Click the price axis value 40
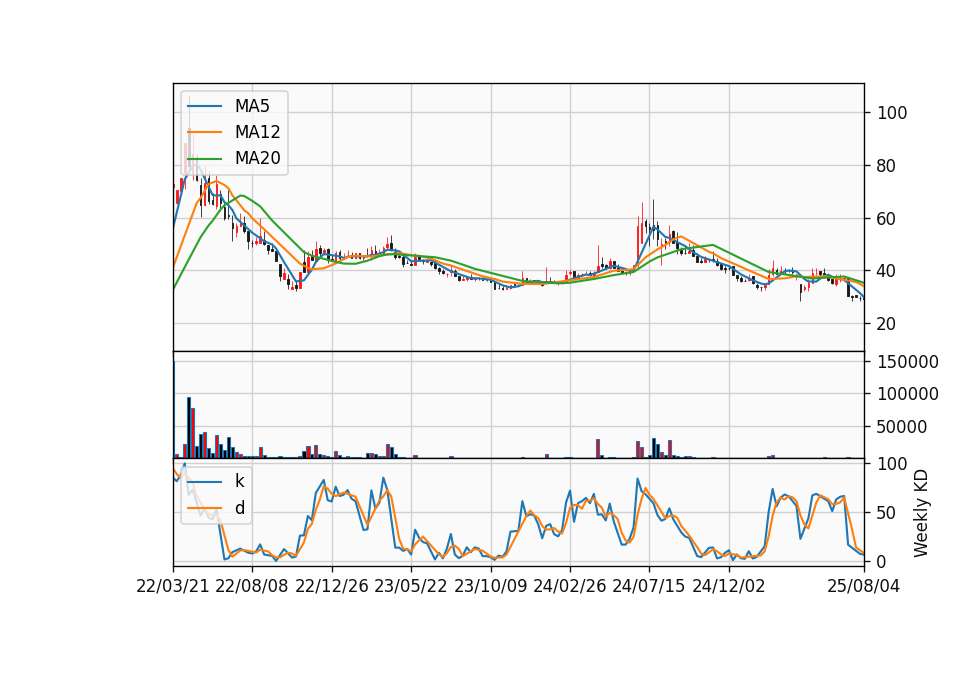This screenshot has width=960, height=690. 887,271
